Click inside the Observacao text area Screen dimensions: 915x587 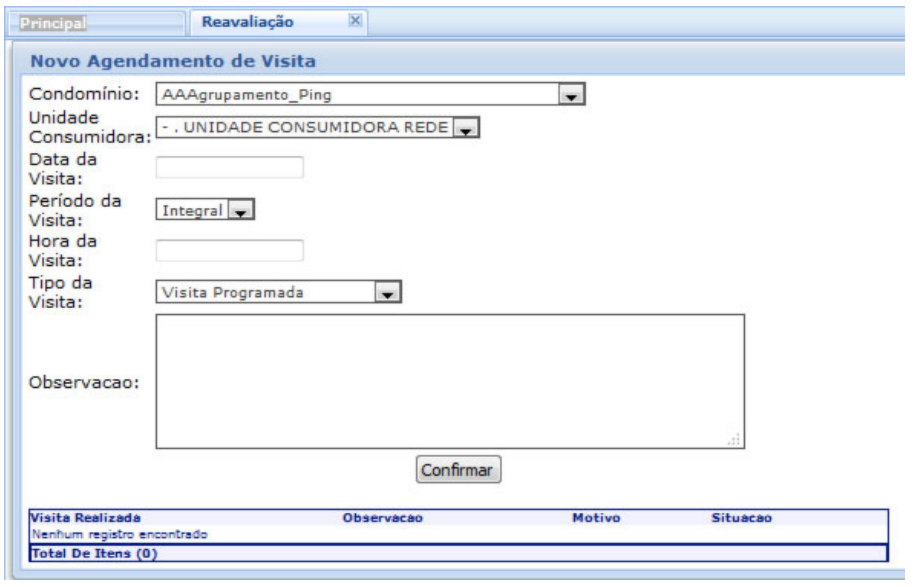(x=450, y=381)
